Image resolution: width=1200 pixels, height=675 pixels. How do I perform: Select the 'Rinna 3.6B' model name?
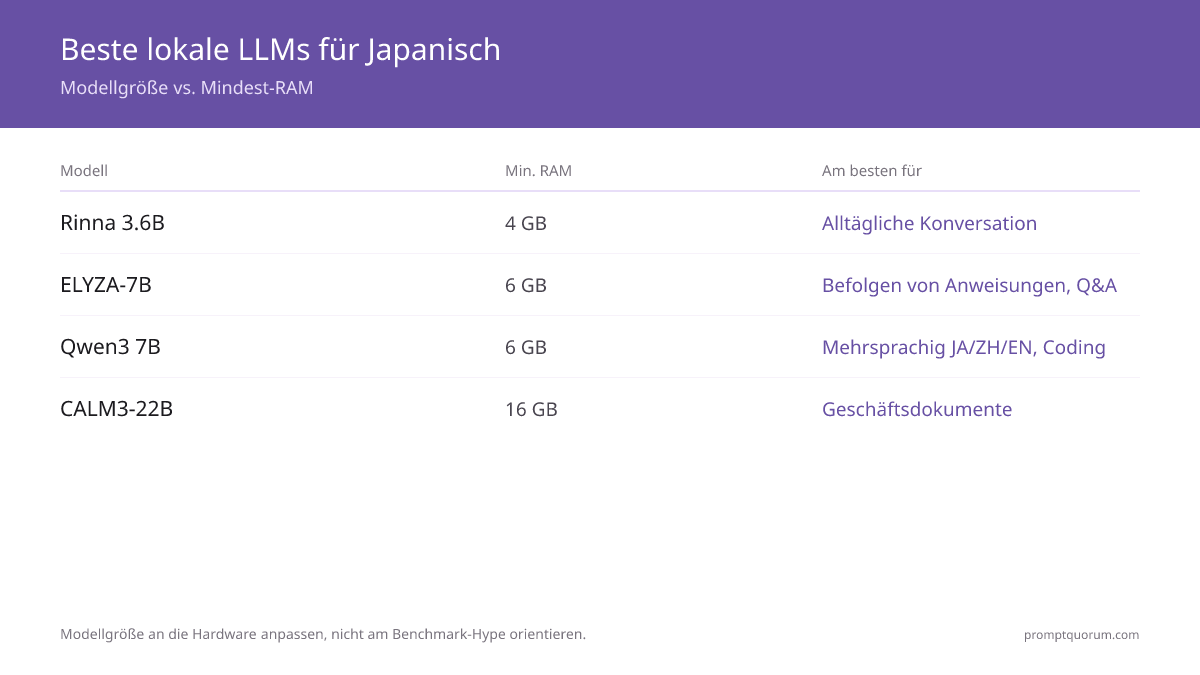(112, 223)
